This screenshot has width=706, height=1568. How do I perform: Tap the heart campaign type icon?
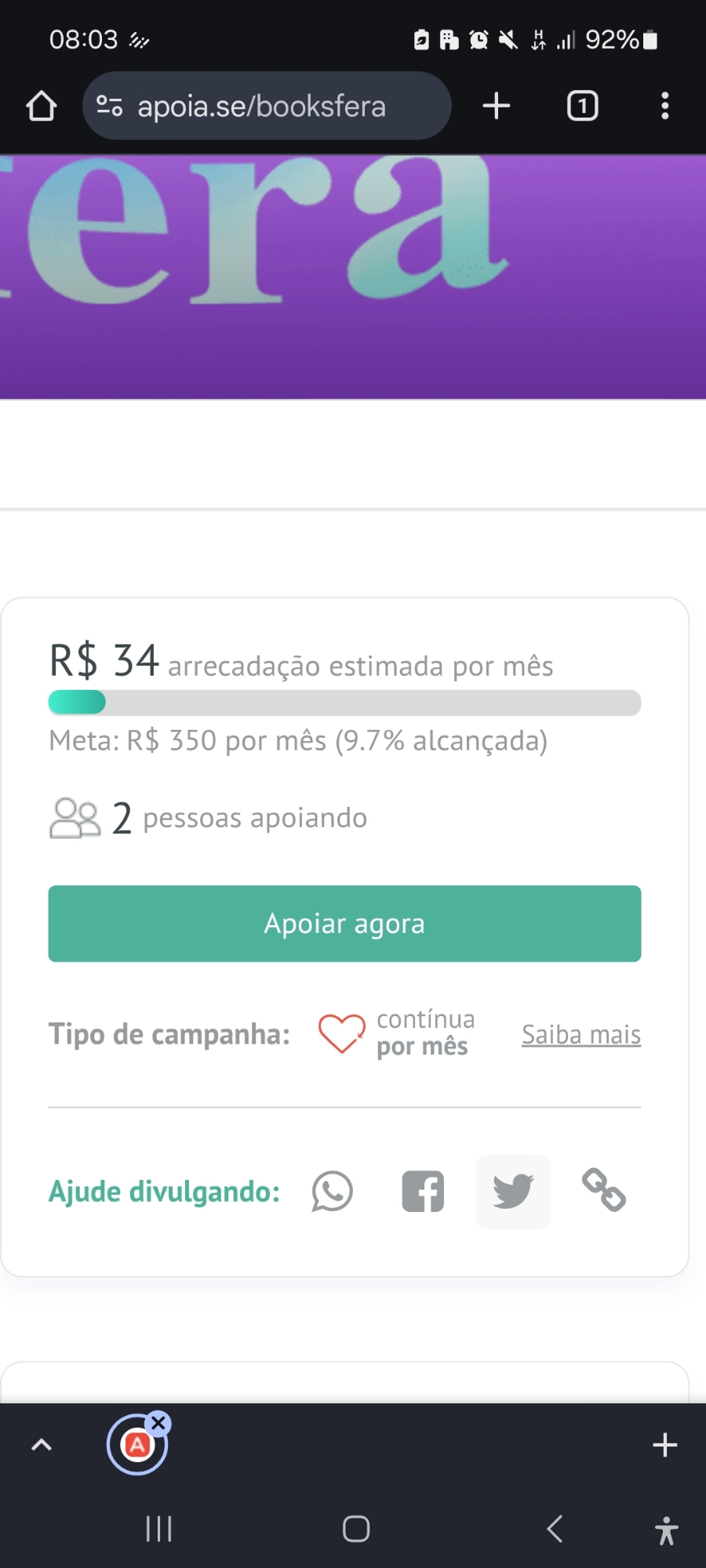click(341, 1033)
